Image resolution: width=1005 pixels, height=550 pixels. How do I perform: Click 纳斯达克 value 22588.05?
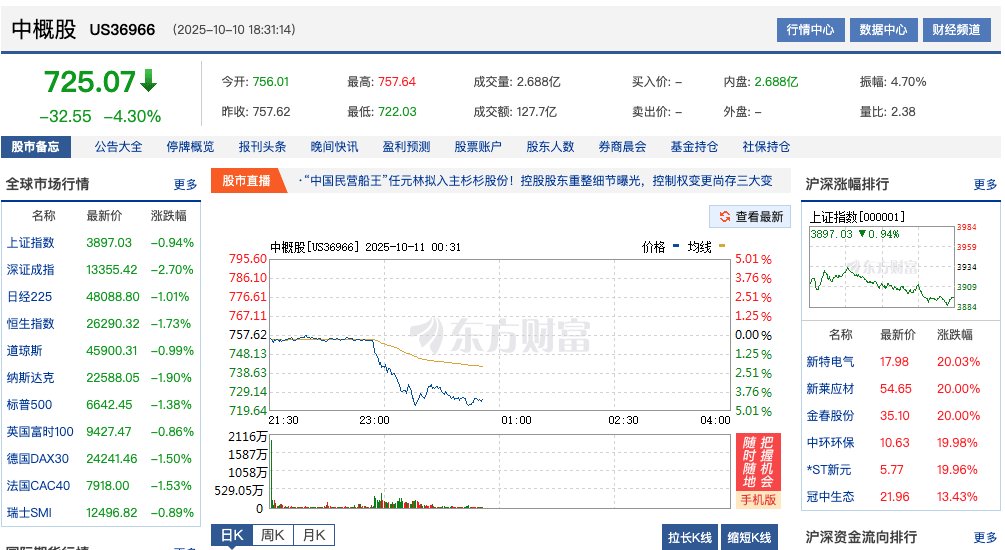pyautogui.click(x=113, y=378)
